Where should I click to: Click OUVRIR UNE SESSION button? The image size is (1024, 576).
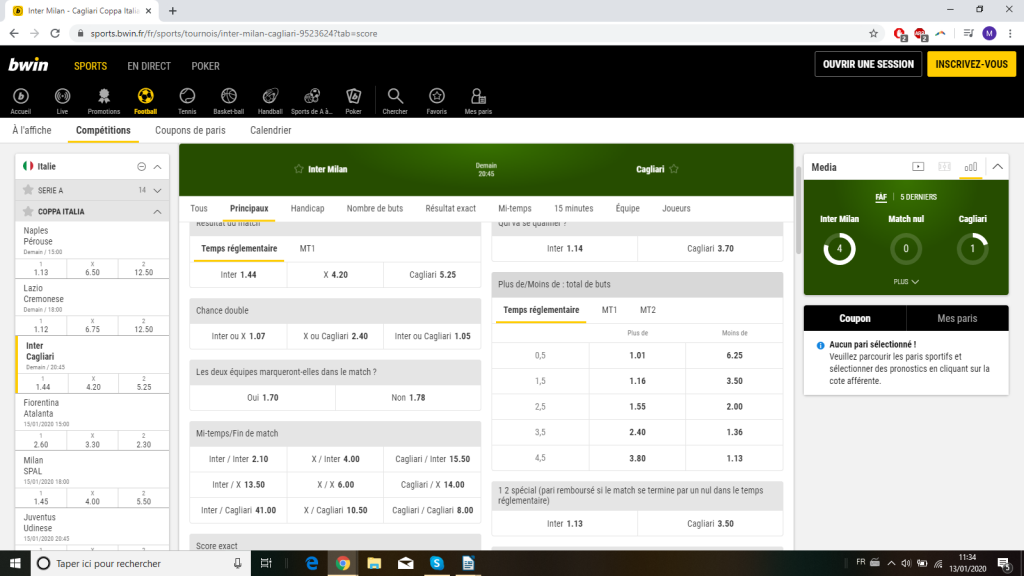pos(868,64)
